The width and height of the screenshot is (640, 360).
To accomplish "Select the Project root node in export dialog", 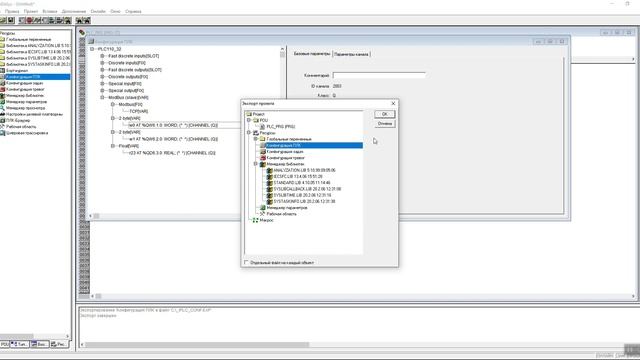I will click(x=258, y=114).
